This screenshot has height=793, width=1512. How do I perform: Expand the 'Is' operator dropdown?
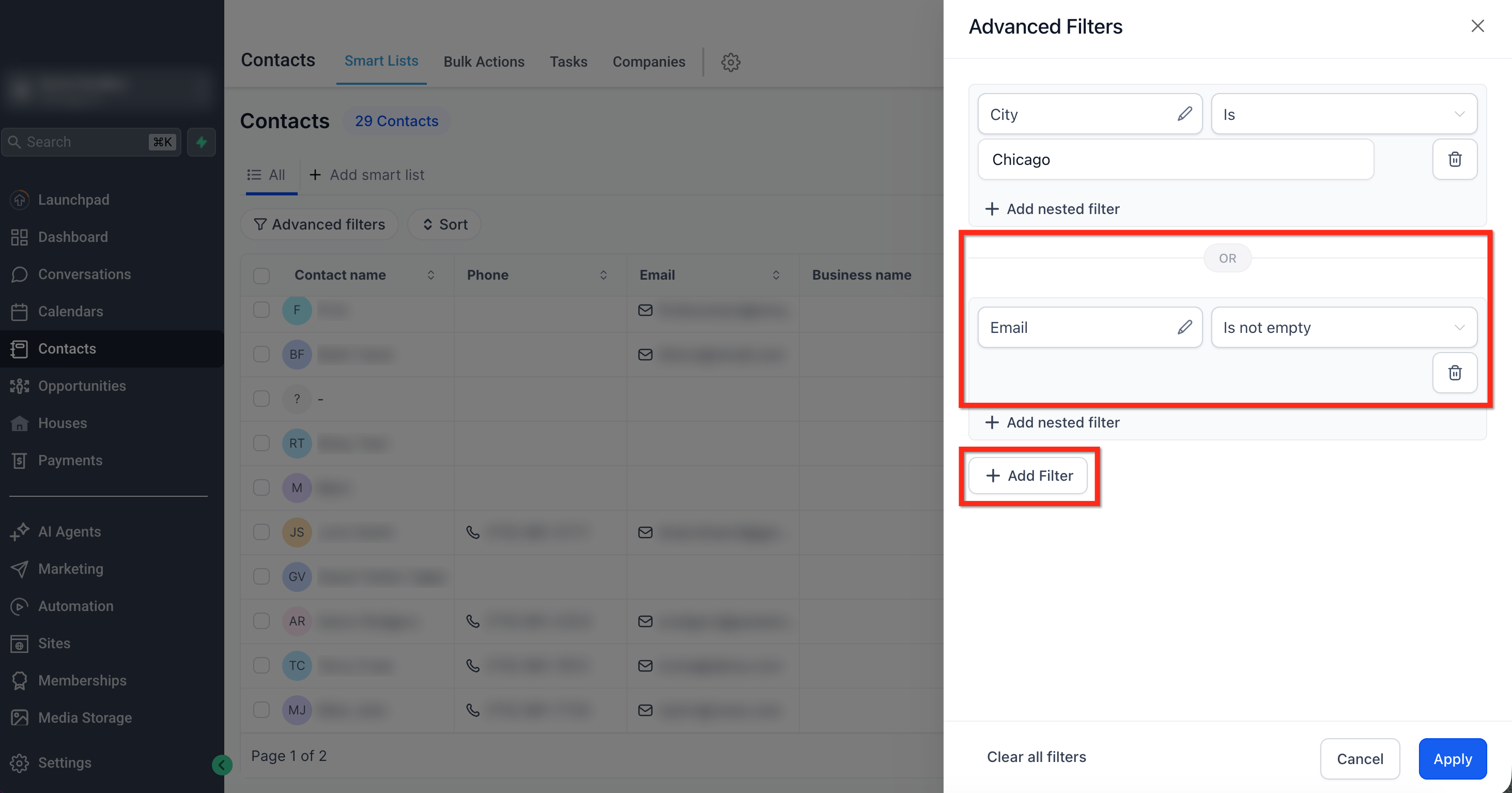(1344, 114)
